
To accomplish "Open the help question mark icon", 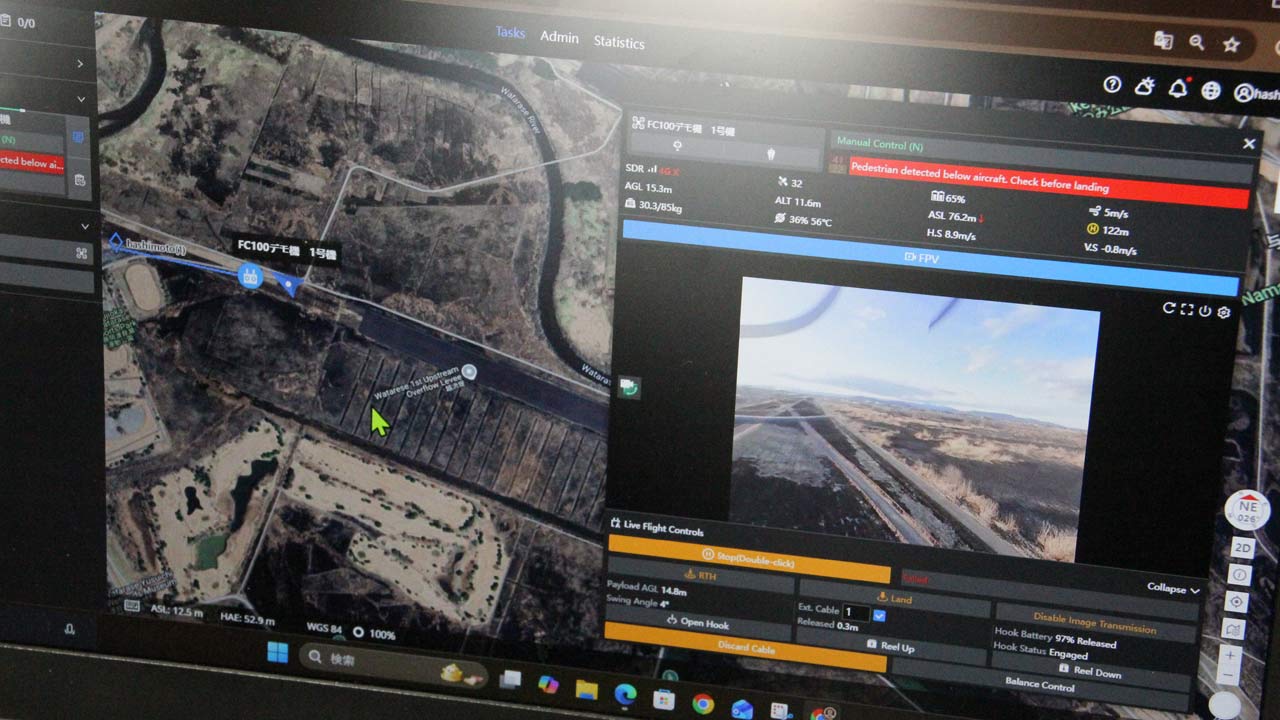I will point(1112,85).
